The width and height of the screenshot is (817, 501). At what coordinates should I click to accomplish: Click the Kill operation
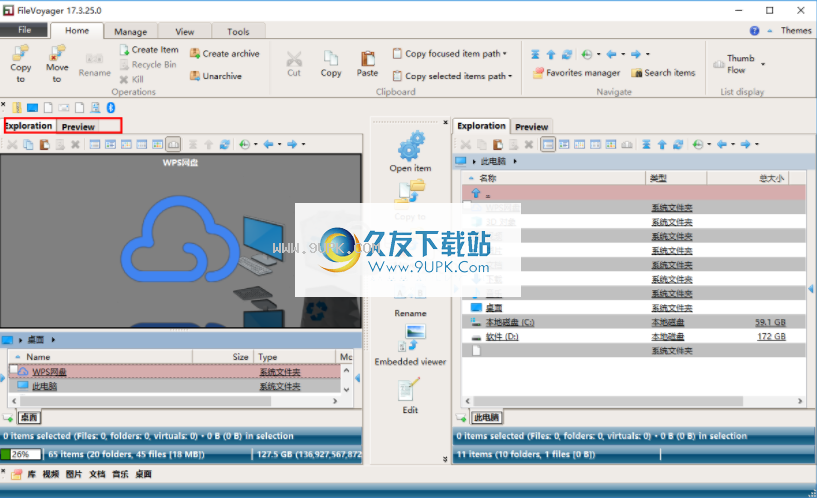(x=131, y=79)
